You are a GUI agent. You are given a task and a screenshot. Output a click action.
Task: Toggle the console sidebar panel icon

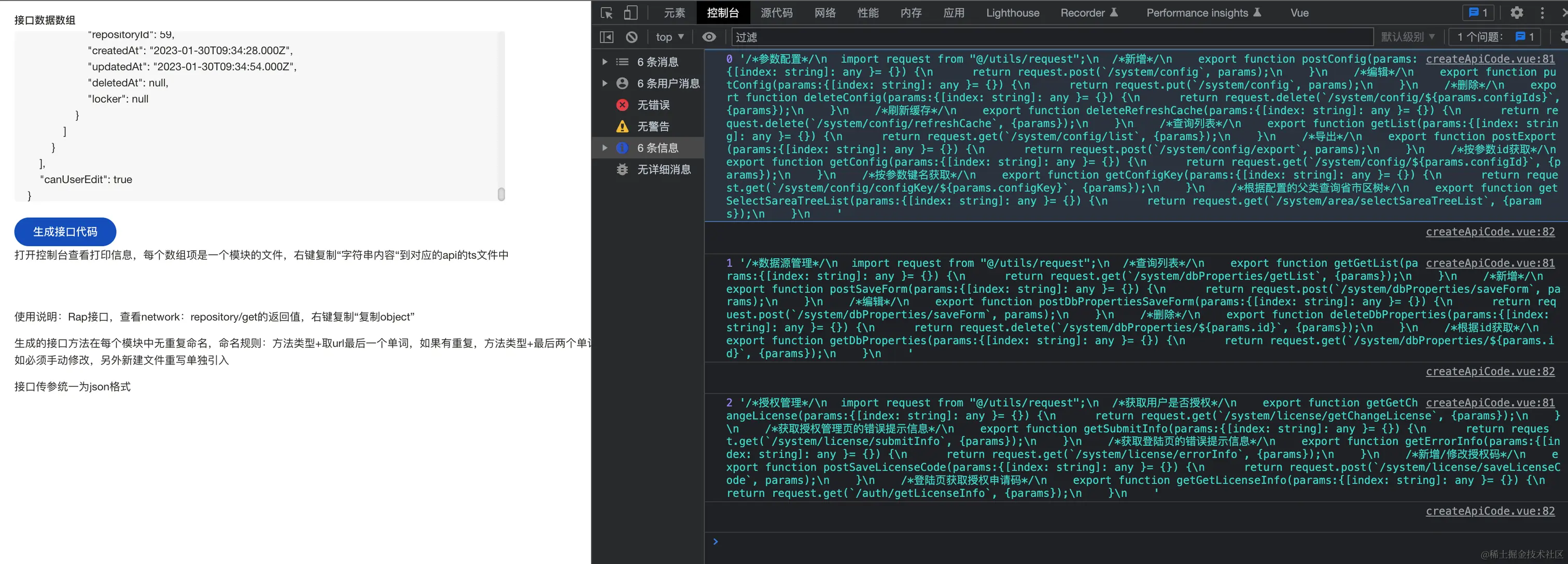pos(606,37)
